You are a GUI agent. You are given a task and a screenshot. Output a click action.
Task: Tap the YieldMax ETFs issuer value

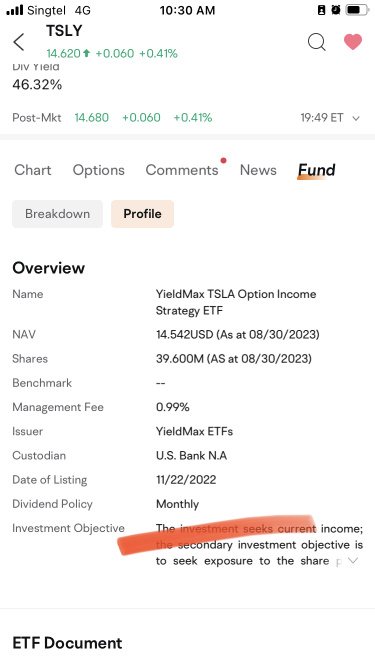click(x=194, y=431)
